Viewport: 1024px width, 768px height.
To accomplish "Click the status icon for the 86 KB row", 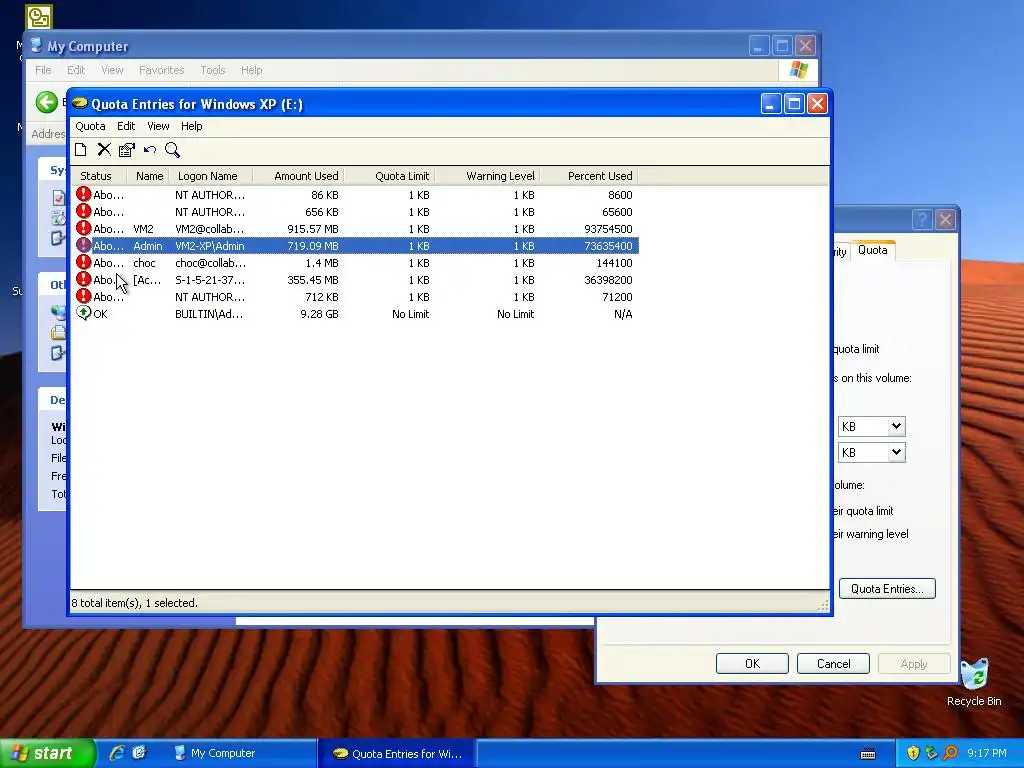I will 84,194.
